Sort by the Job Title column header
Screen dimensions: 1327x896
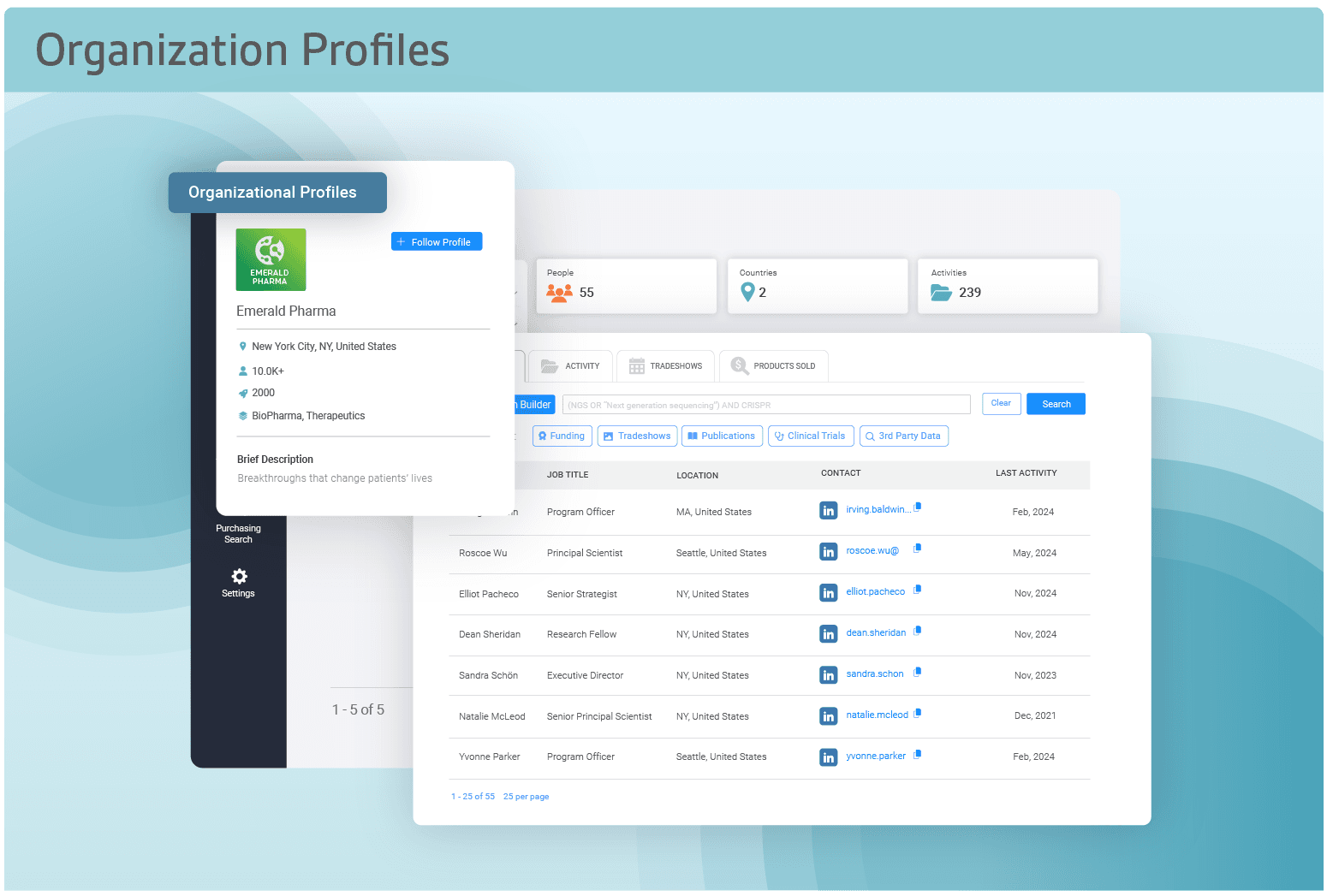(x=568, y=475)
